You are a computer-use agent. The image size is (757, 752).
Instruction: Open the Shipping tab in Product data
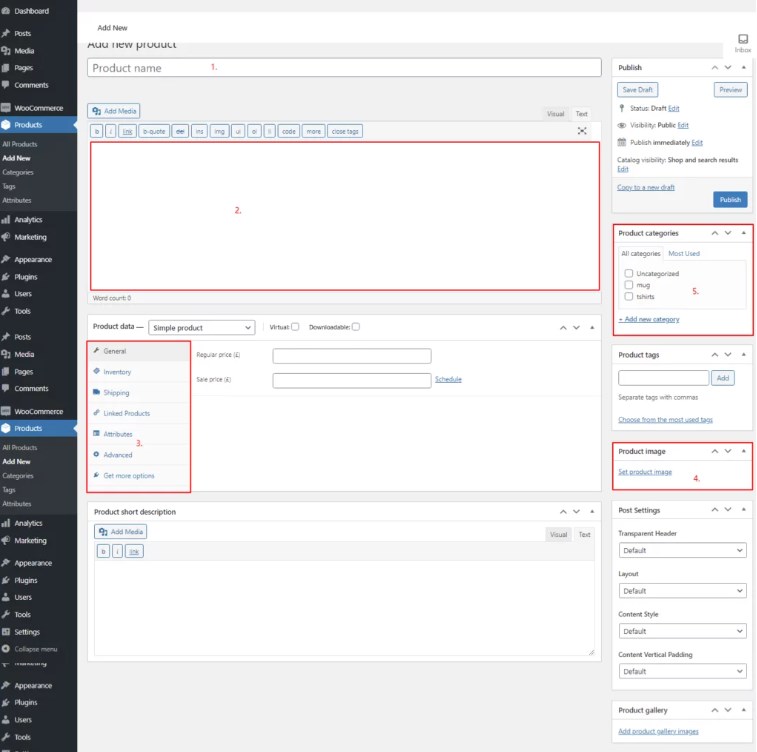coord(116,393)
